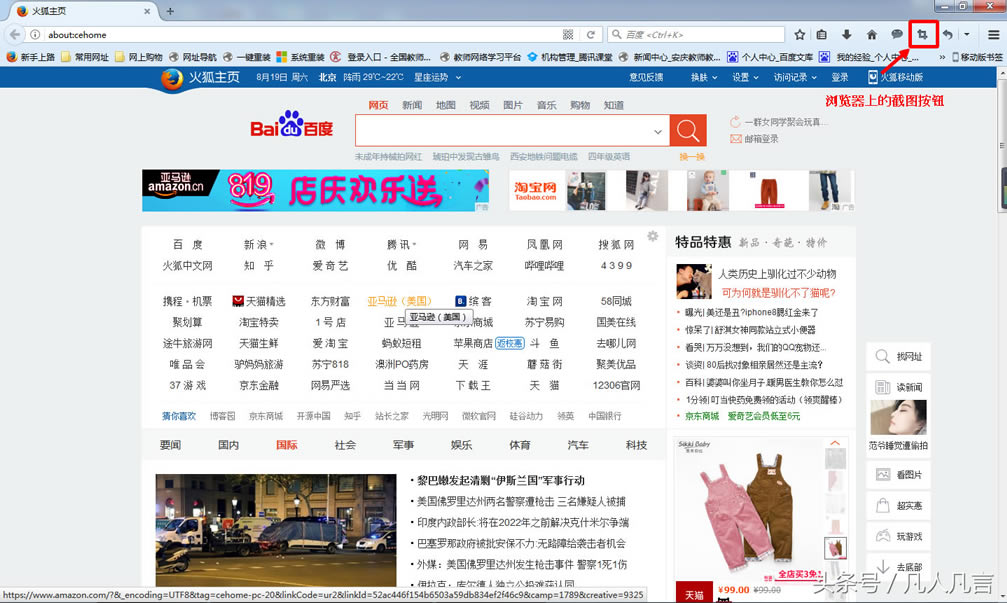
Task: Open the 淘宝网 link in the site grid
Action: [x=545, y=301]
